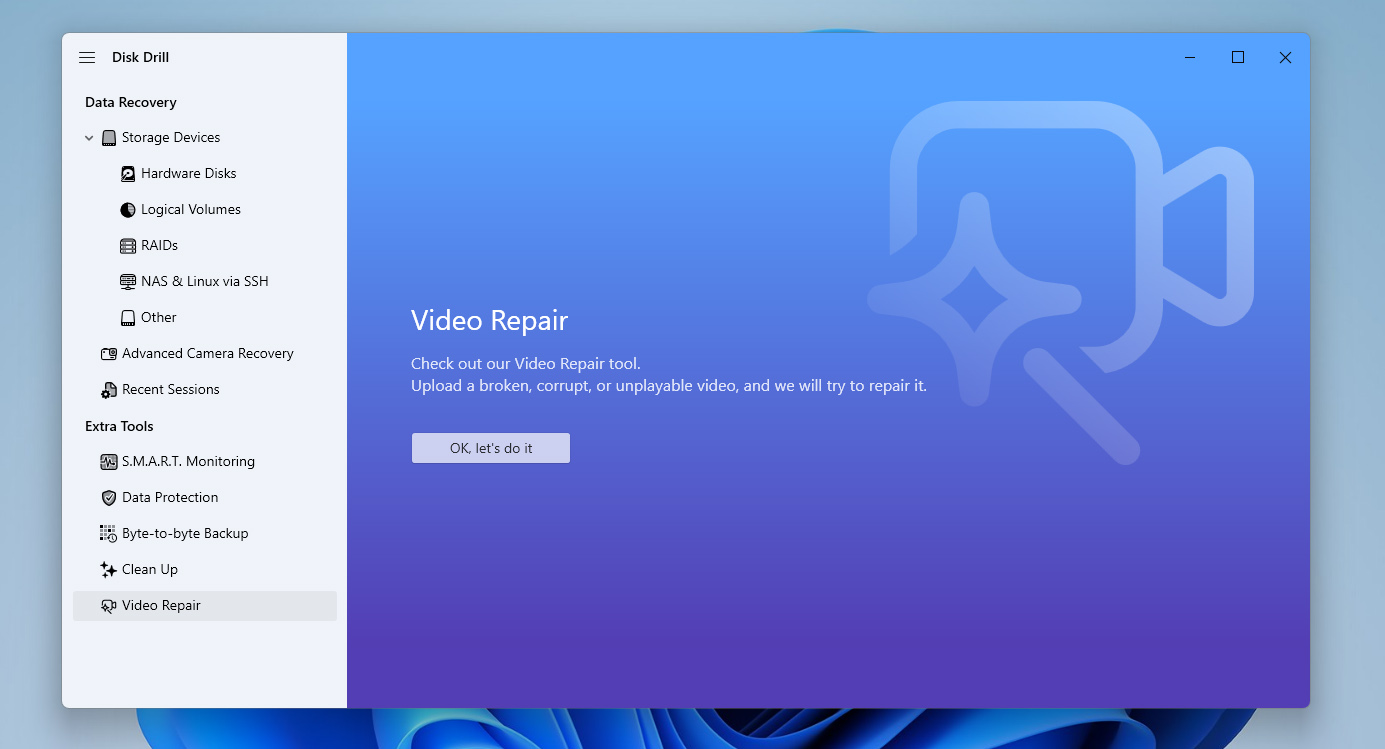Select Recent Sessions in the sidebar

(171, 389)
